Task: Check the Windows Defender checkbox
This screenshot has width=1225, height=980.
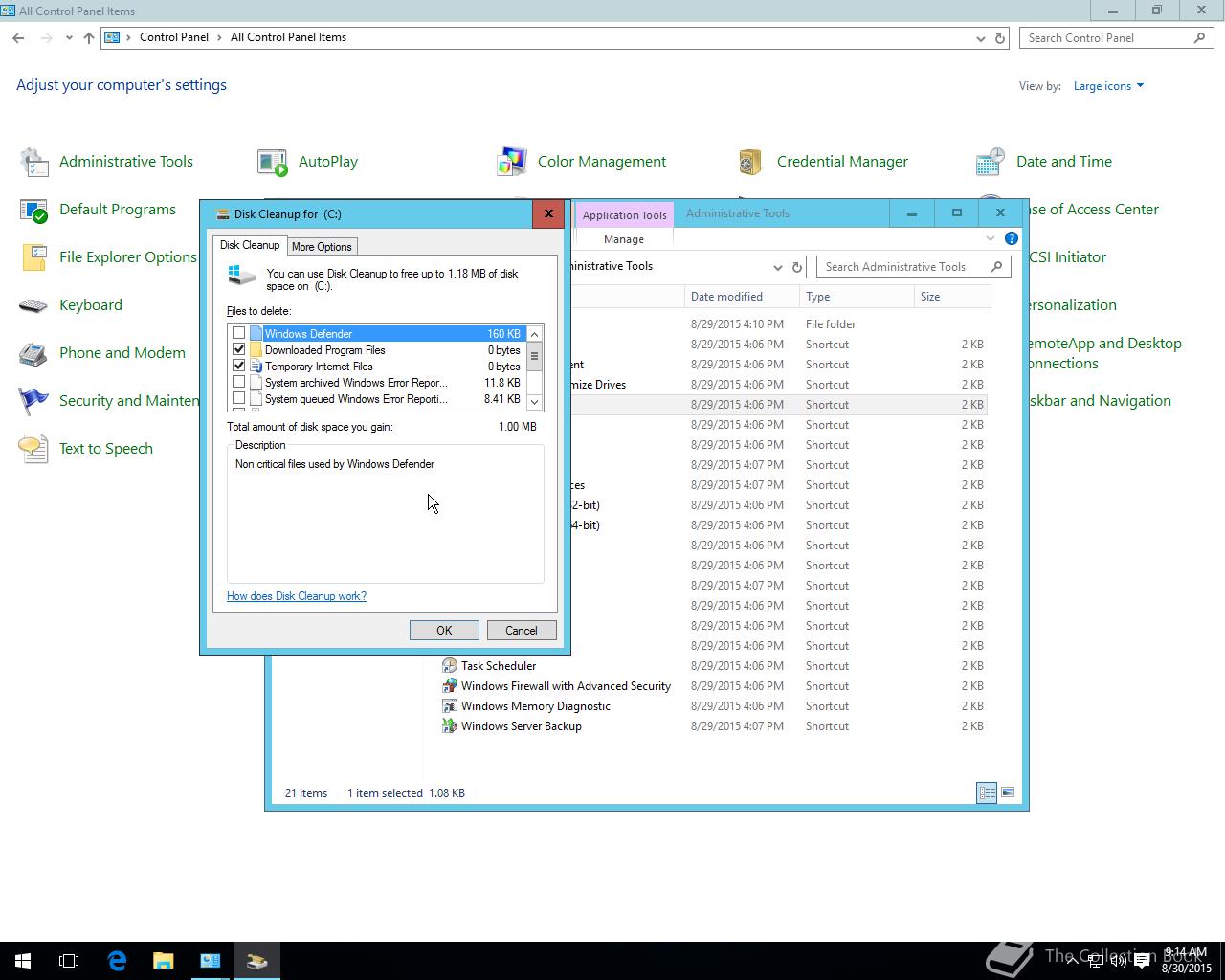Action: [239, 334]
